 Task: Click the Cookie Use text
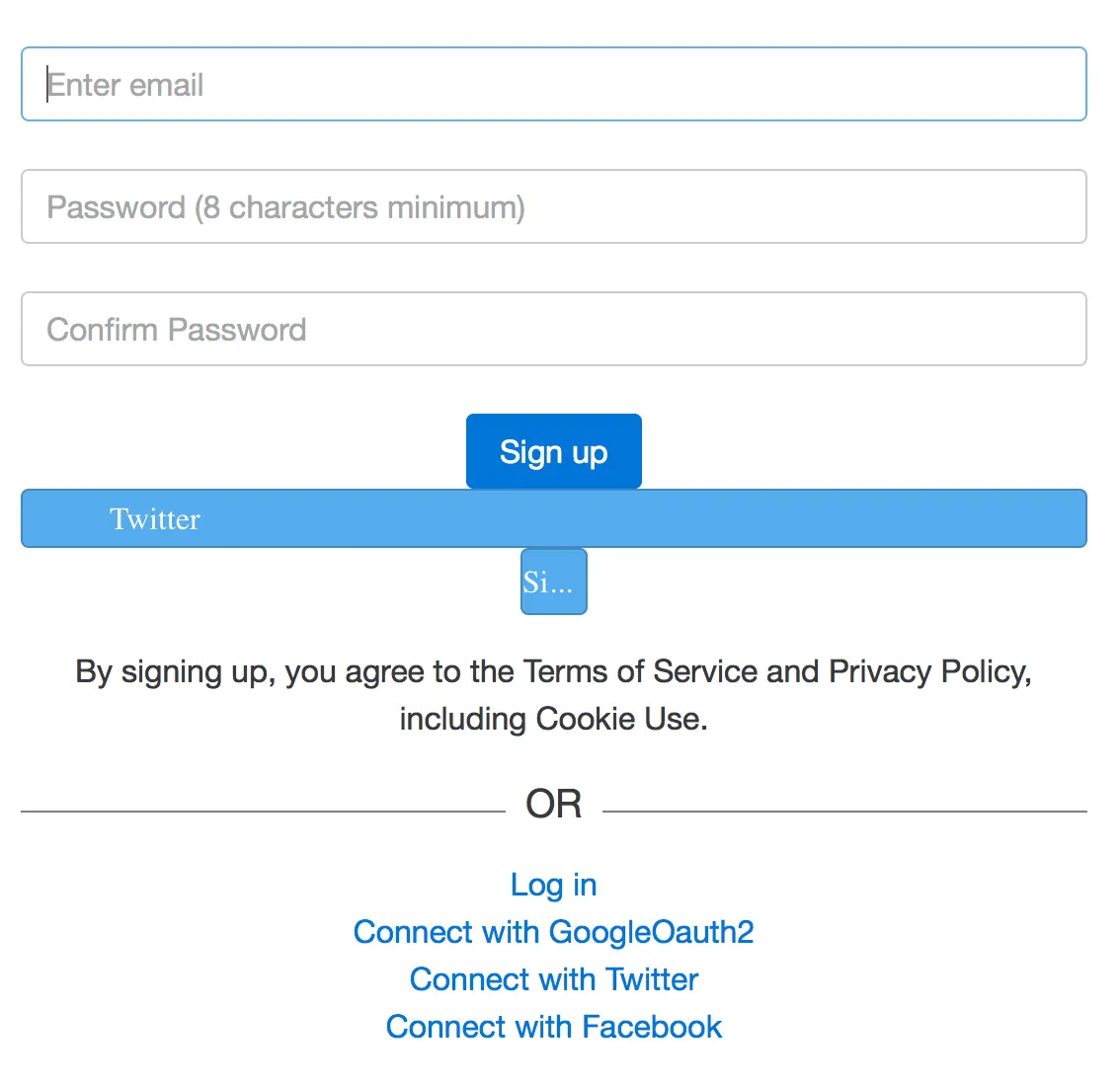pyautogui.click(x=618, y=719)
